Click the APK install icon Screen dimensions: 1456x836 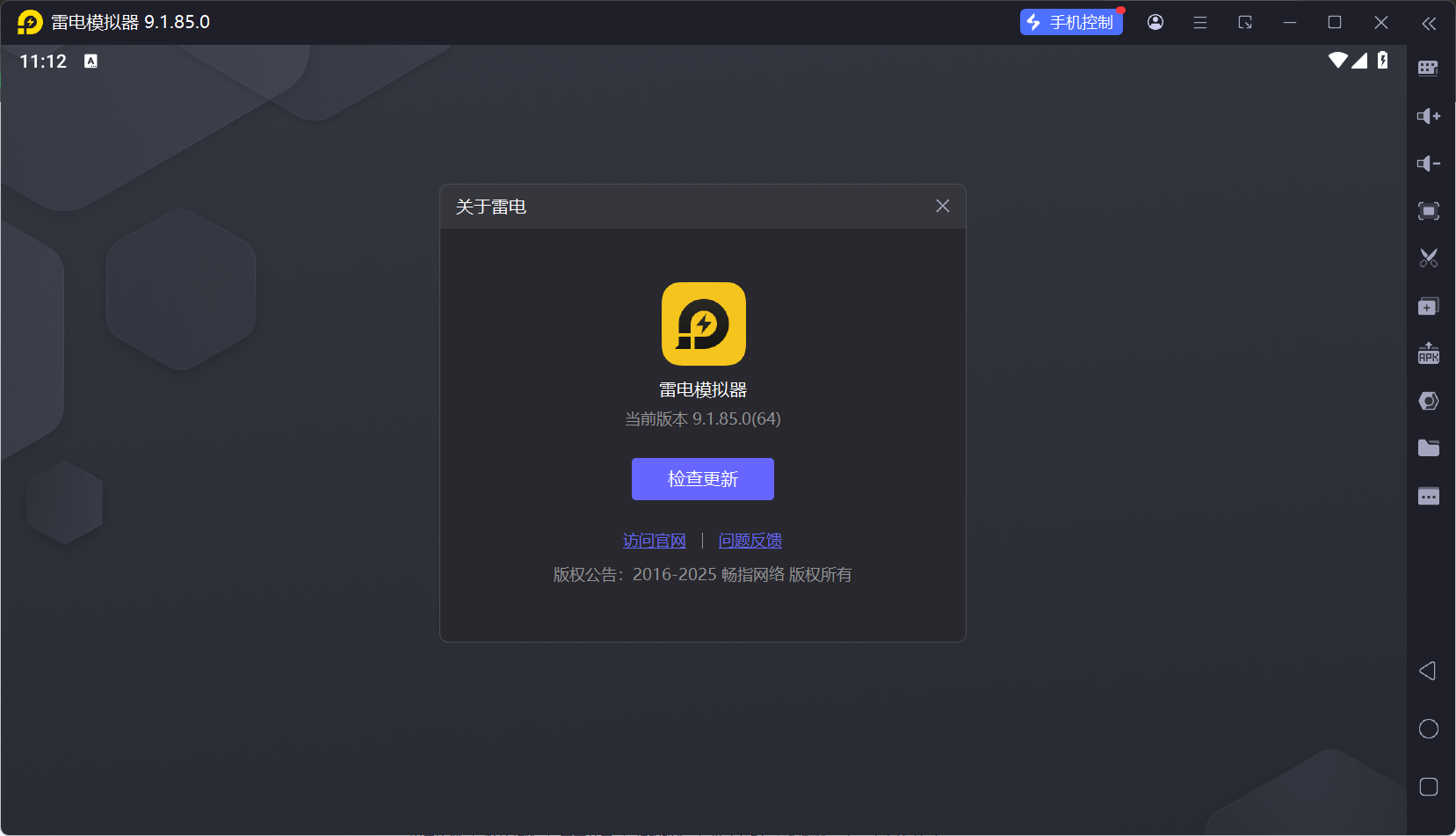click(1428, 353)
